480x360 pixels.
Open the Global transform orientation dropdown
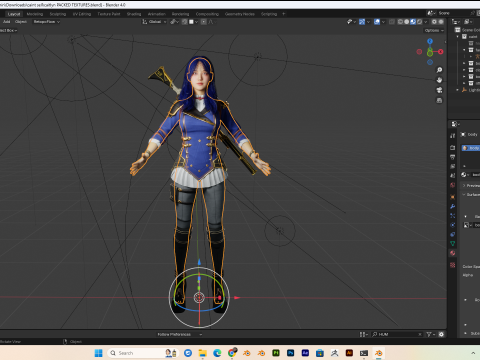(x=154, y=22)
